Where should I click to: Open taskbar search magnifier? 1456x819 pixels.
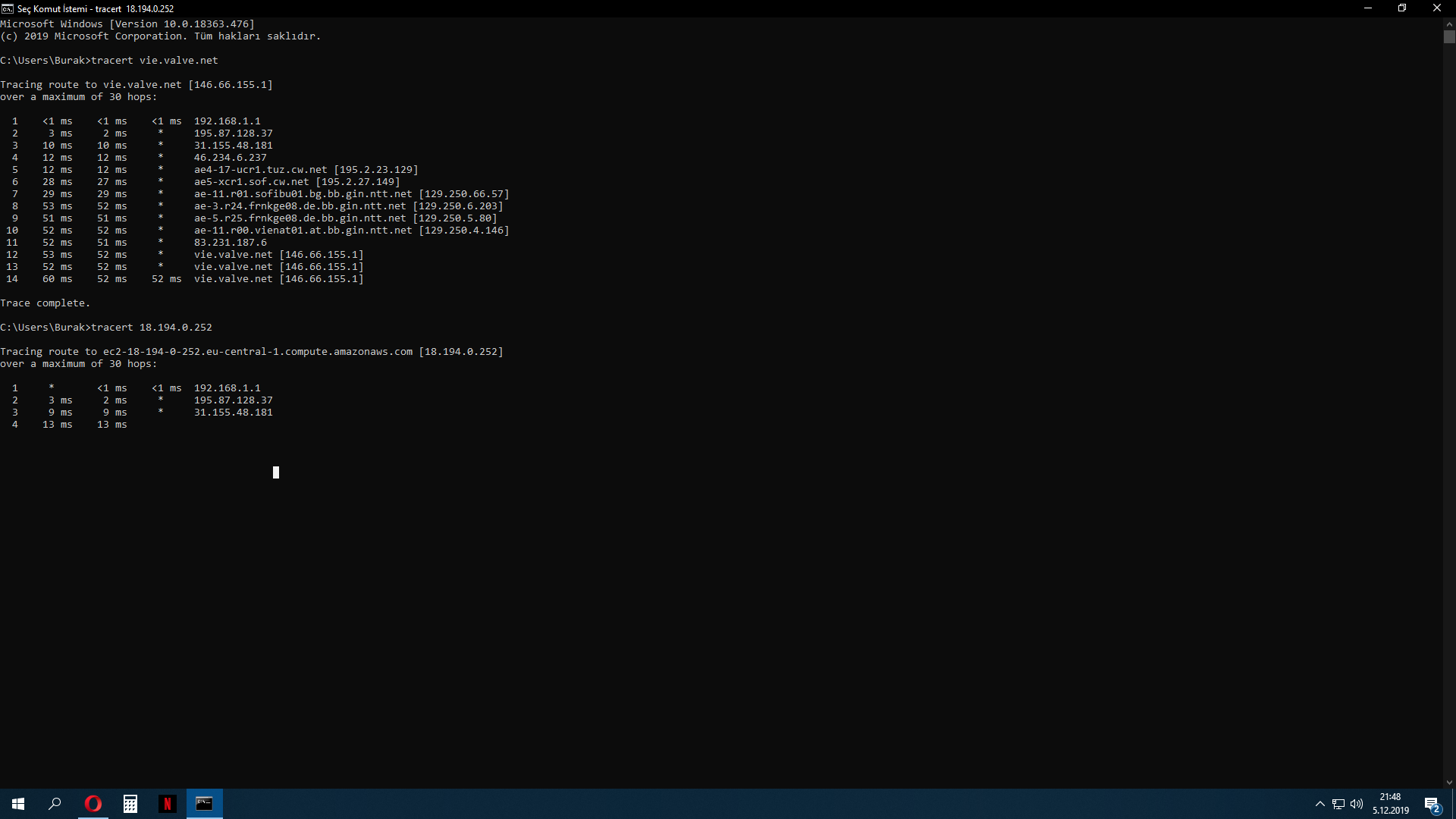tap(55, 804)
